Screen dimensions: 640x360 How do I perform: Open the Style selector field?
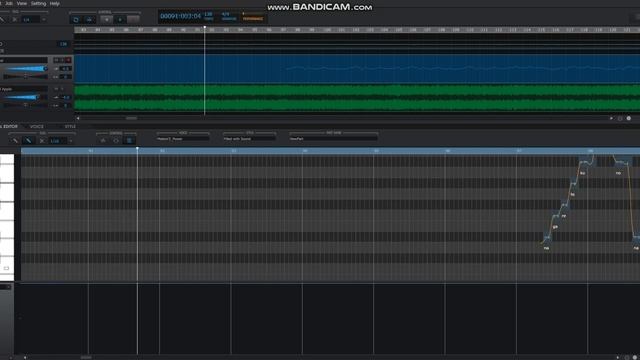(249, 139)
